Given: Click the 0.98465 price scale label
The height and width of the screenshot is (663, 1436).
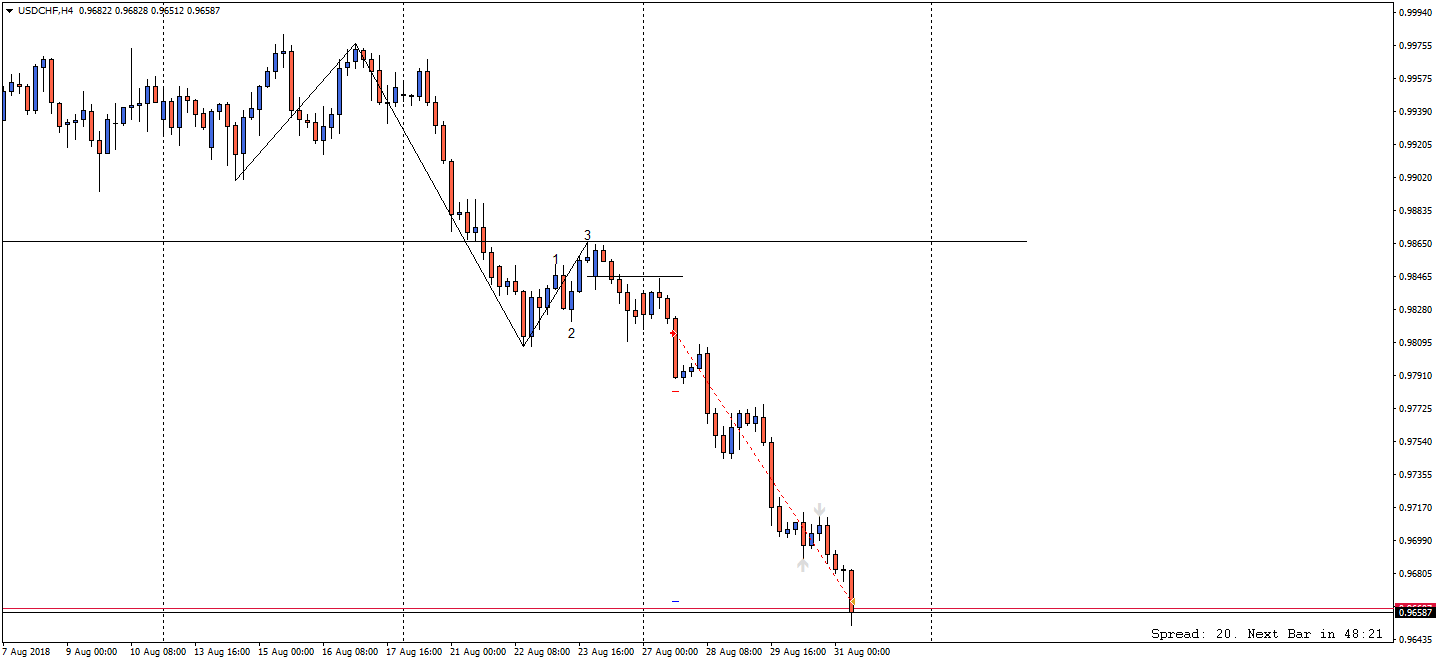Looking at the screenshot, I should click(x=1414, y=277).
